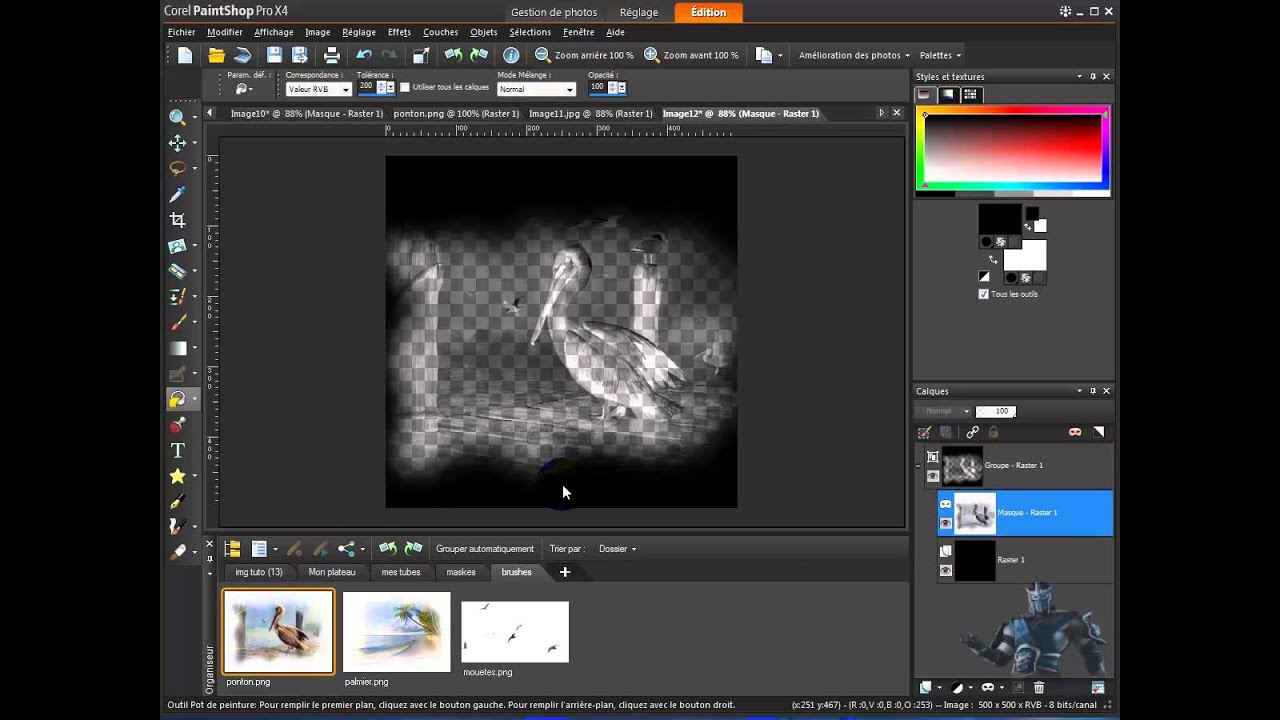The height and width of the screenshot is (720, 1280).
Task: Switch to Image11.jpg document tab
Action: click(591, 114)
